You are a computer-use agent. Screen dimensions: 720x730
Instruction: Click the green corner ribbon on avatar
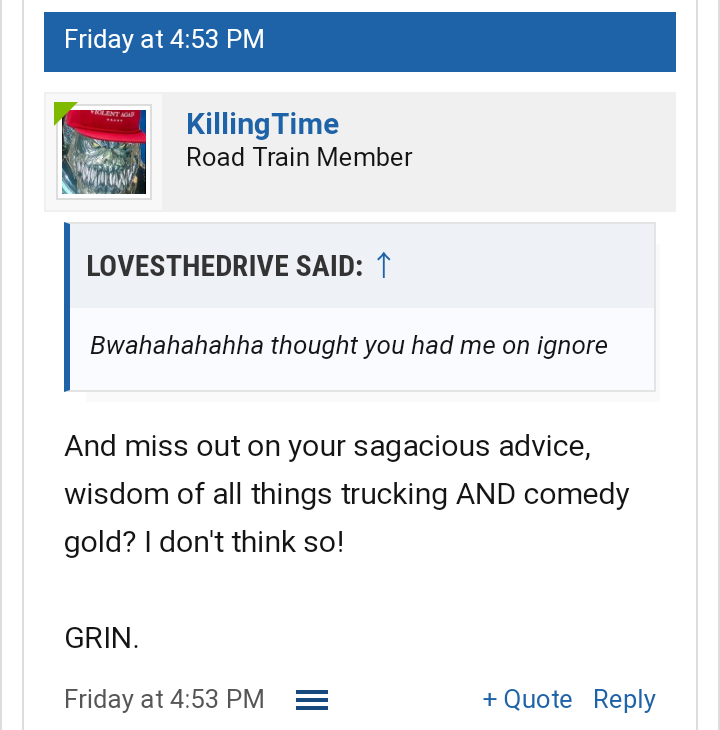(63, 112)
